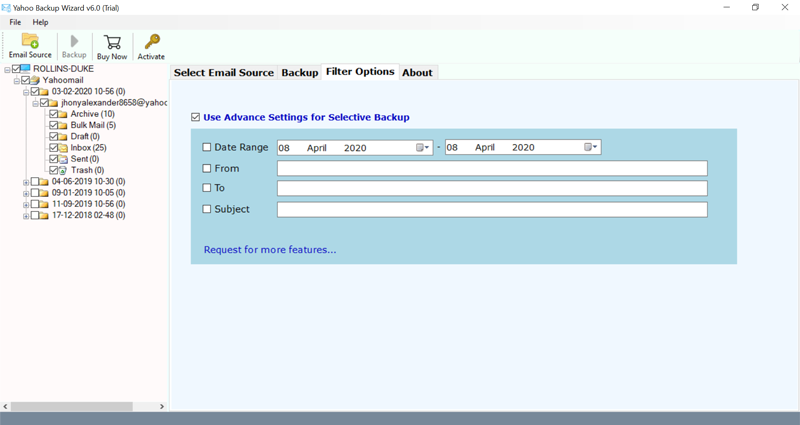Click the jhonyalexander8658 account folder icon
The height and width of the screenshot is (425, 800).
pyautogui.click(x=54, y=103)
